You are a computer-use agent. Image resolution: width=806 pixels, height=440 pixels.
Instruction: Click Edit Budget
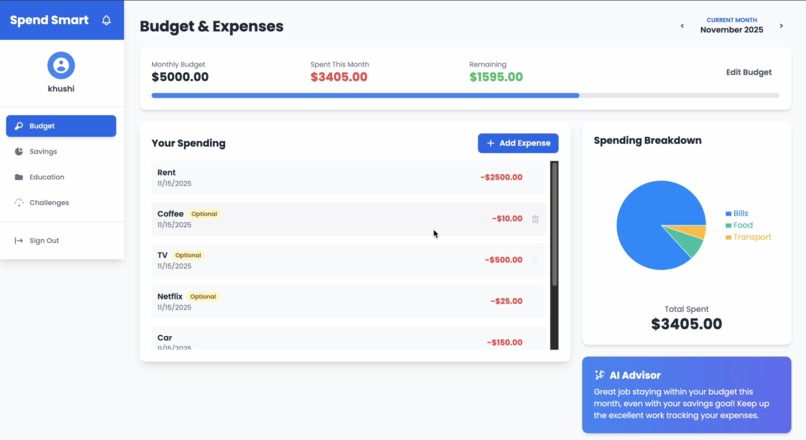pyautogui.click(x=748, y=72)
